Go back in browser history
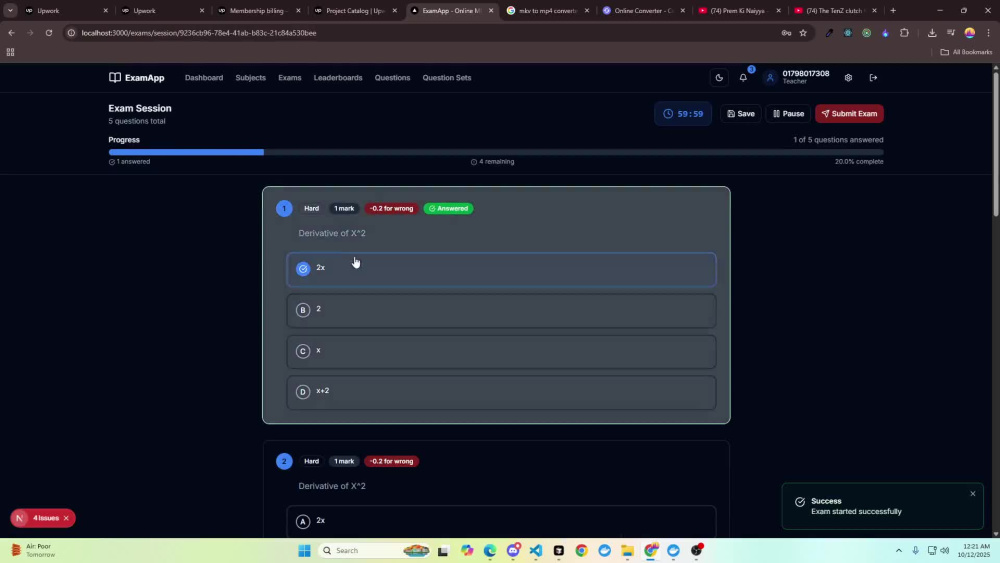This screenshot has width=1000, height=563. 11,33
